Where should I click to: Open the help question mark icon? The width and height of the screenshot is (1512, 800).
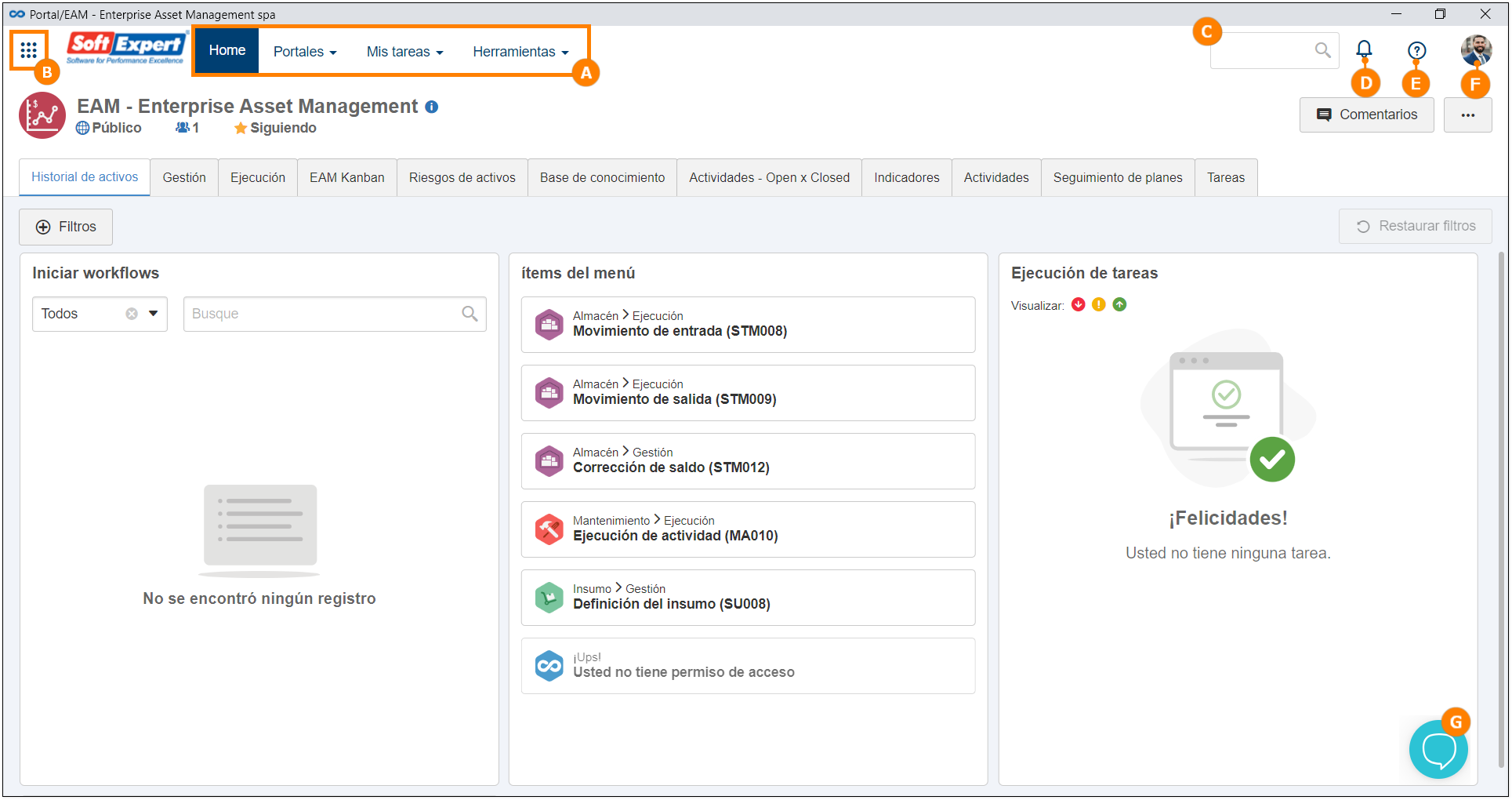pyautogui.click(x=1416, y=50)
